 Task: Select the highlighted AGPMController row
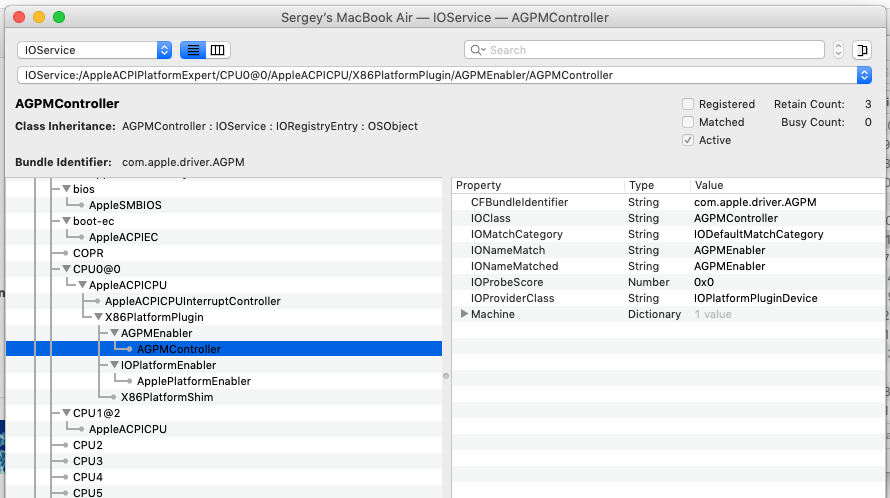tap(224, 349)
